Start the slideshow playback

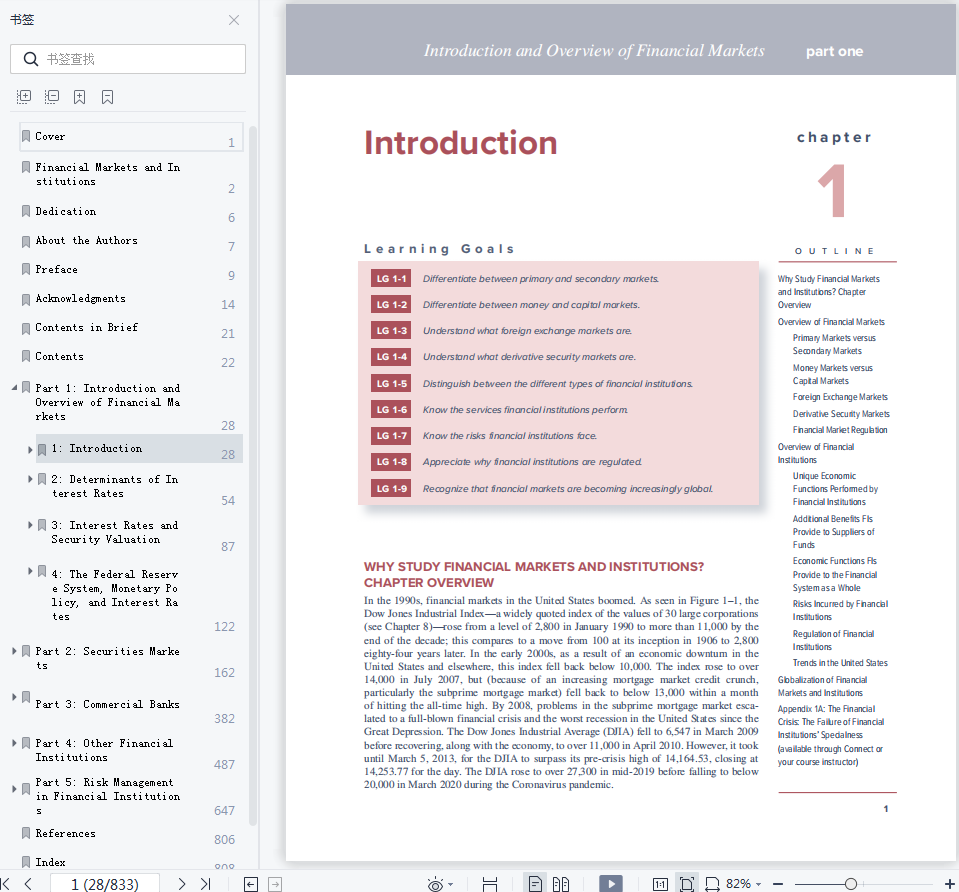(611, 883)
